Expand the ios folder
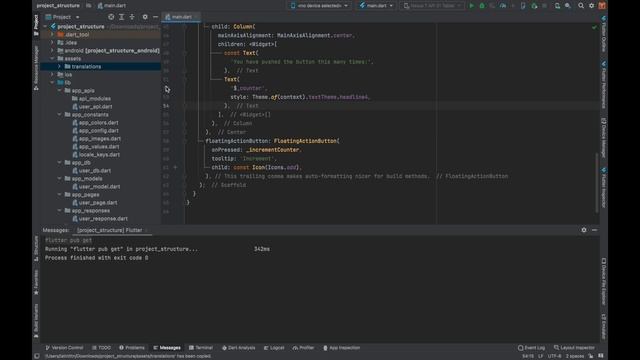Viewport: 640px width, 360px height. 52,75
